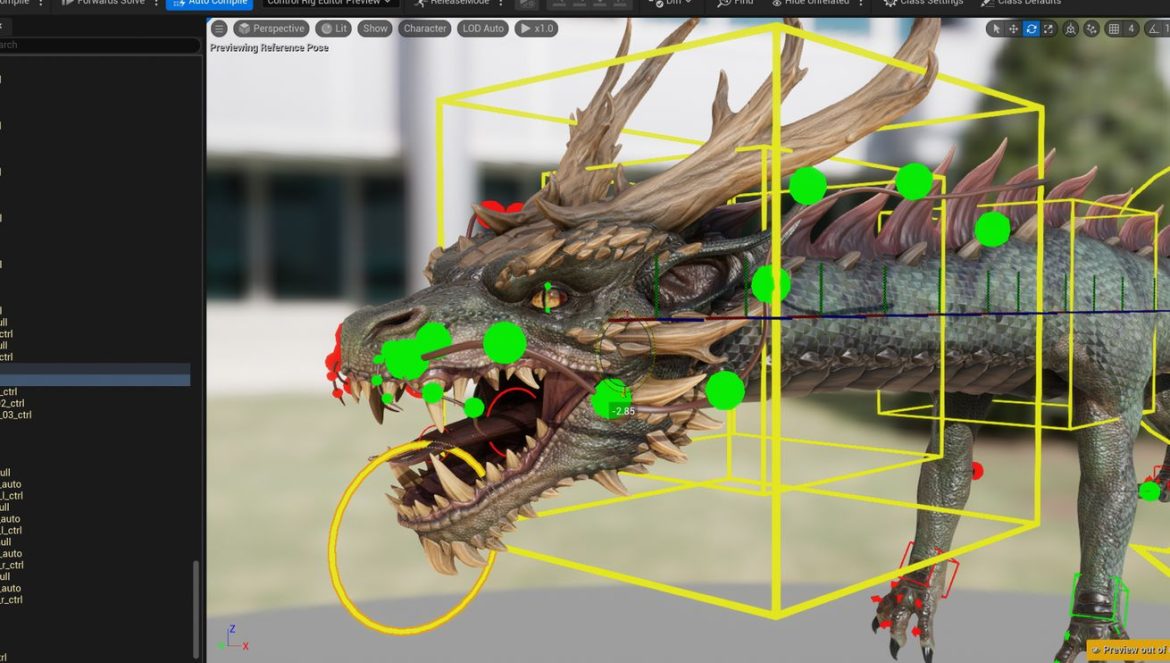1170x663 pixels.
Task: Click the XYZ axis orientation gizmo
Action: coord(236,638)
